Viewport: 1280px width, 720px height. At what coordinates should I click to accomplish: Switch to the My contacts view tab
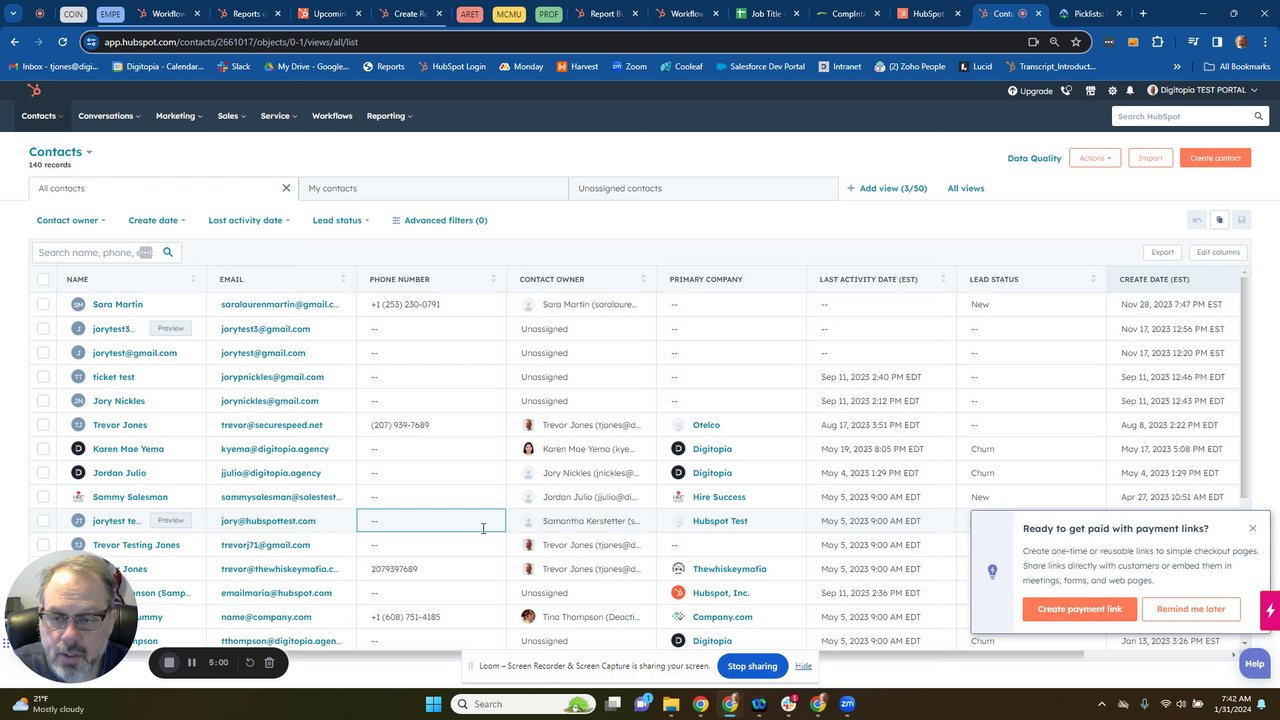point(433,188)
